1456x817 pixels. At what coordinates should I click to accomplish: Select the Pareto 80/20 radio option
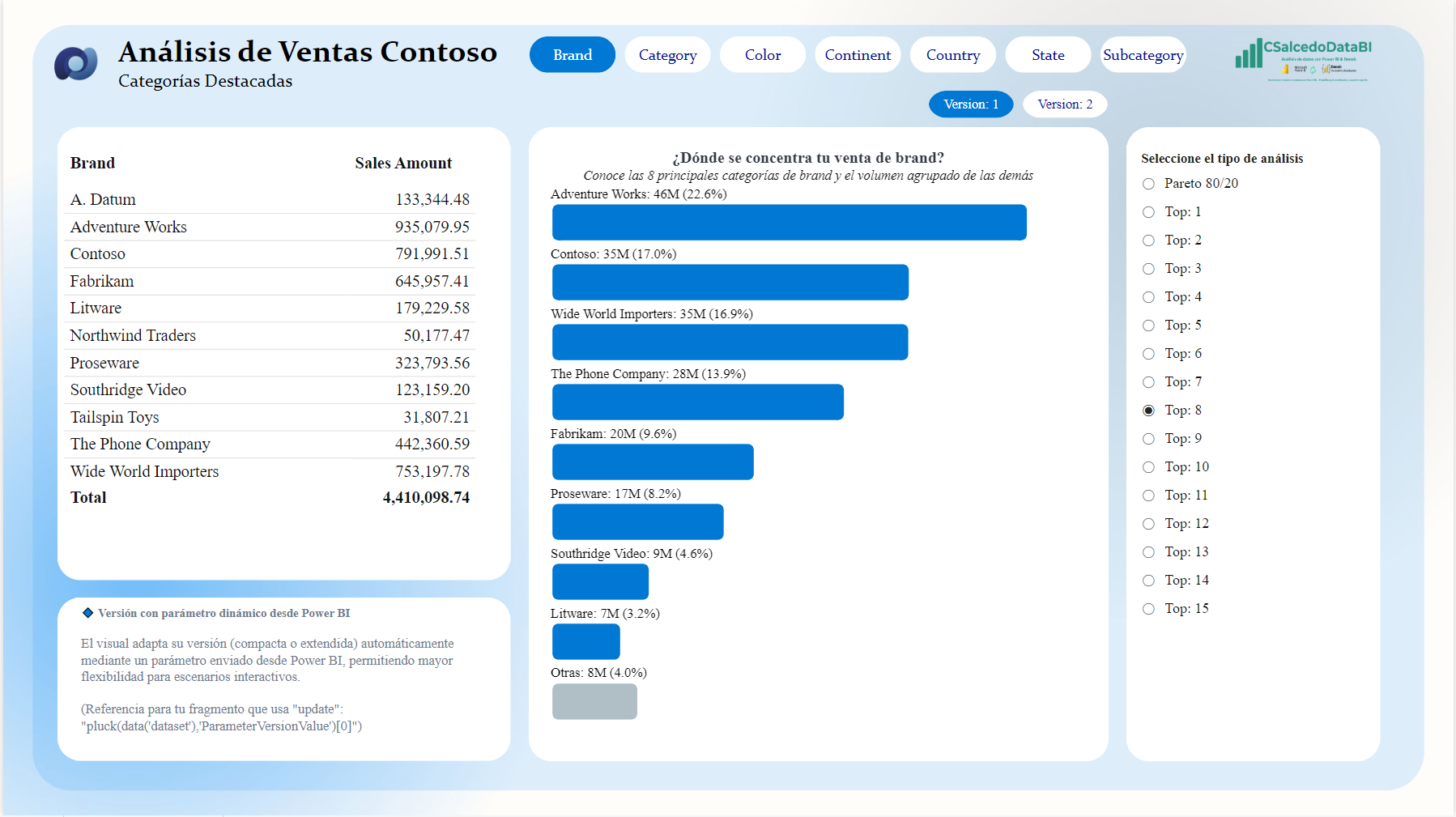pyautogui.click(x=1148, y=184)
